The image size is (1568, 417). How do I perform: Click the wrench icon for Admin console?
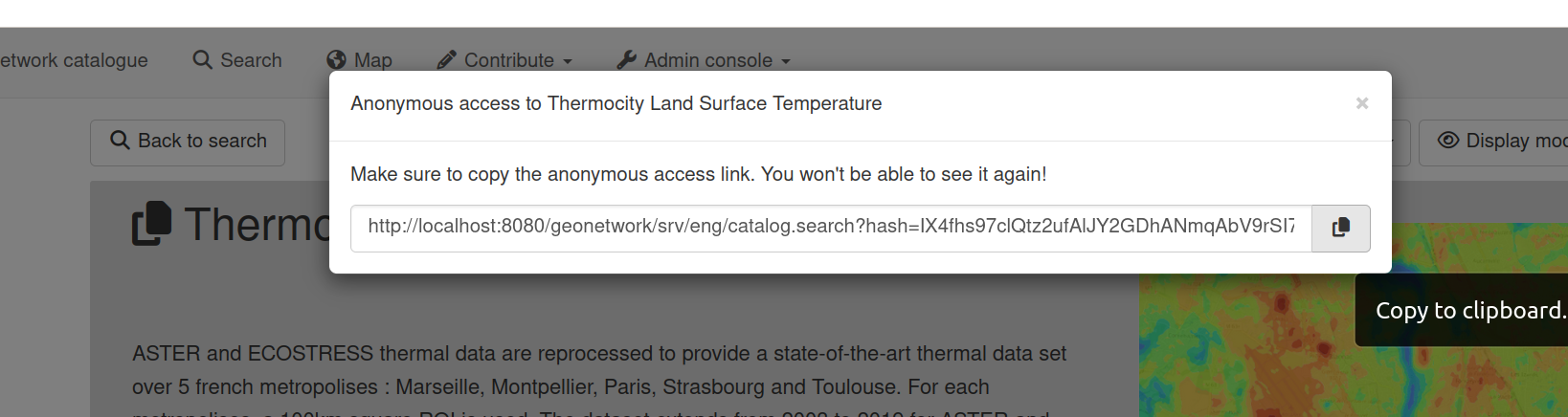[627, 60]
